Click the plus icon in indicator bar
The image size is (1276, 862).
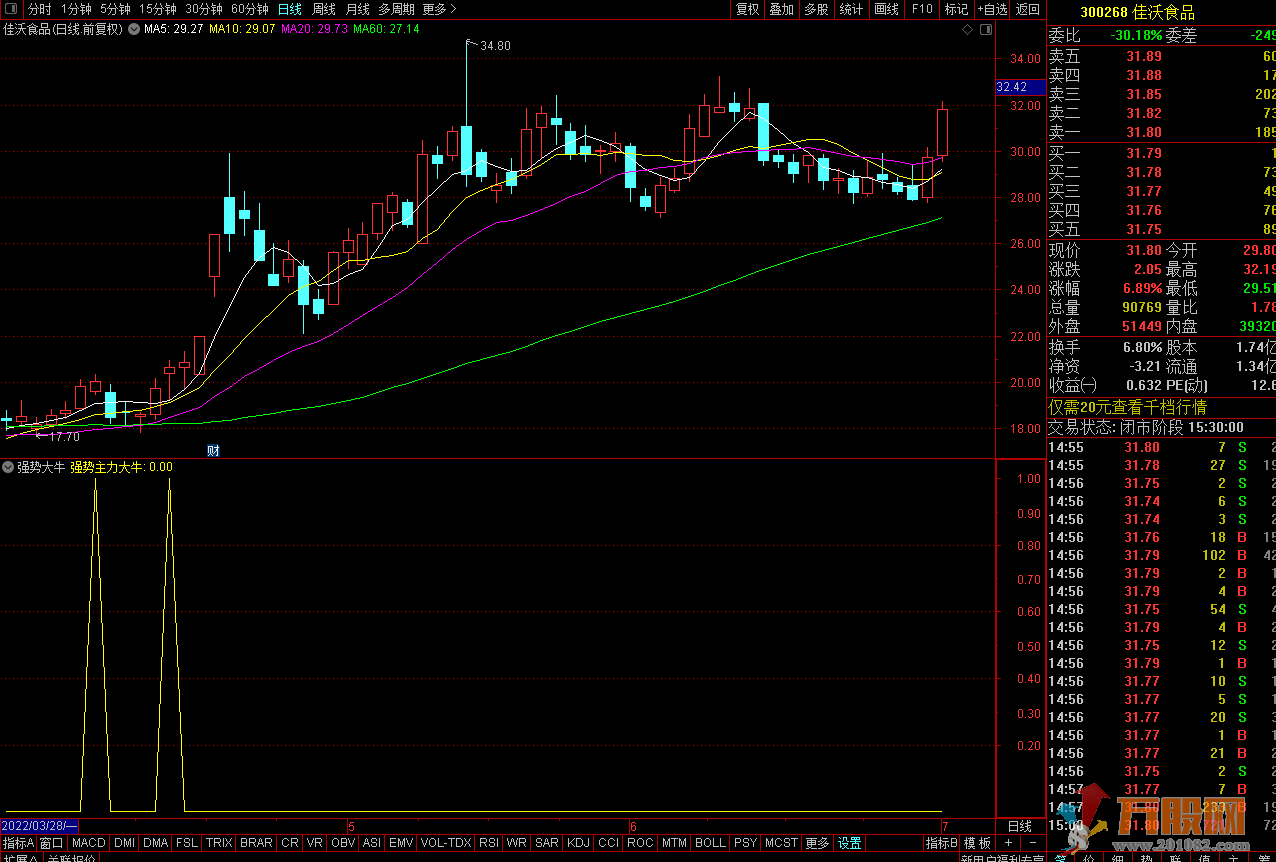click(x=1008, y=843)
